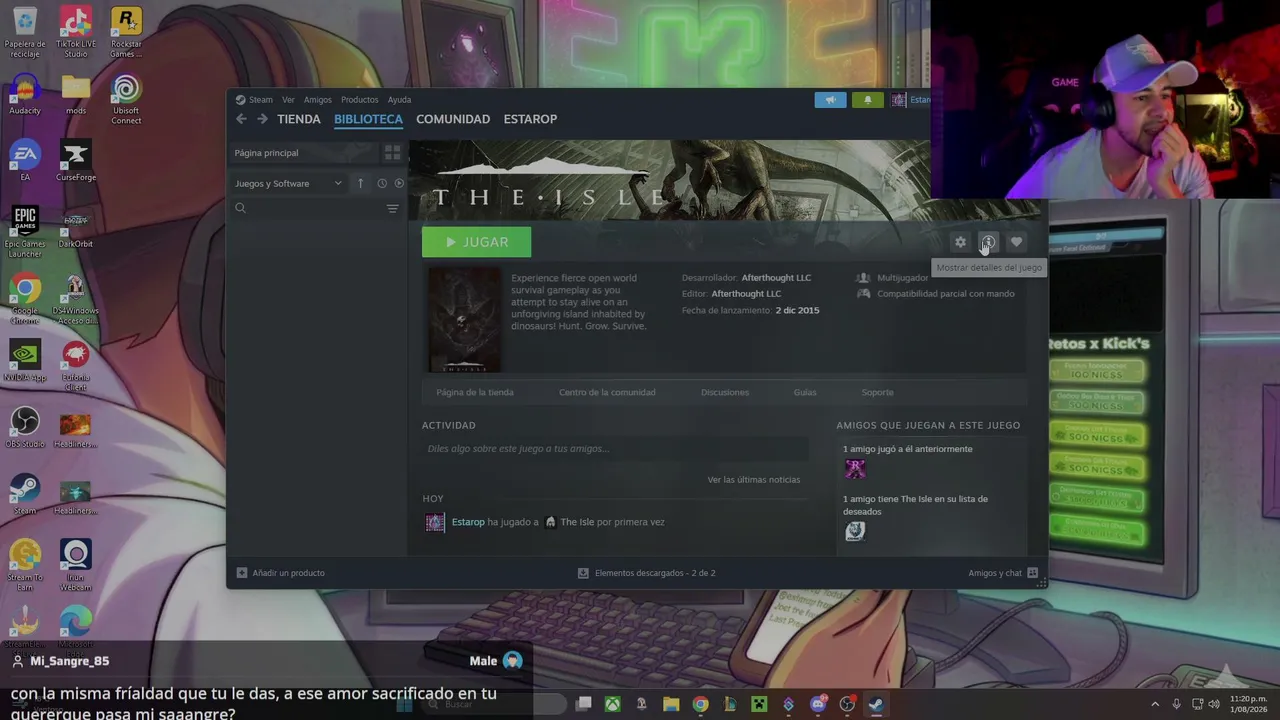Go forward with Steam's forward arrow

point(262,119)
